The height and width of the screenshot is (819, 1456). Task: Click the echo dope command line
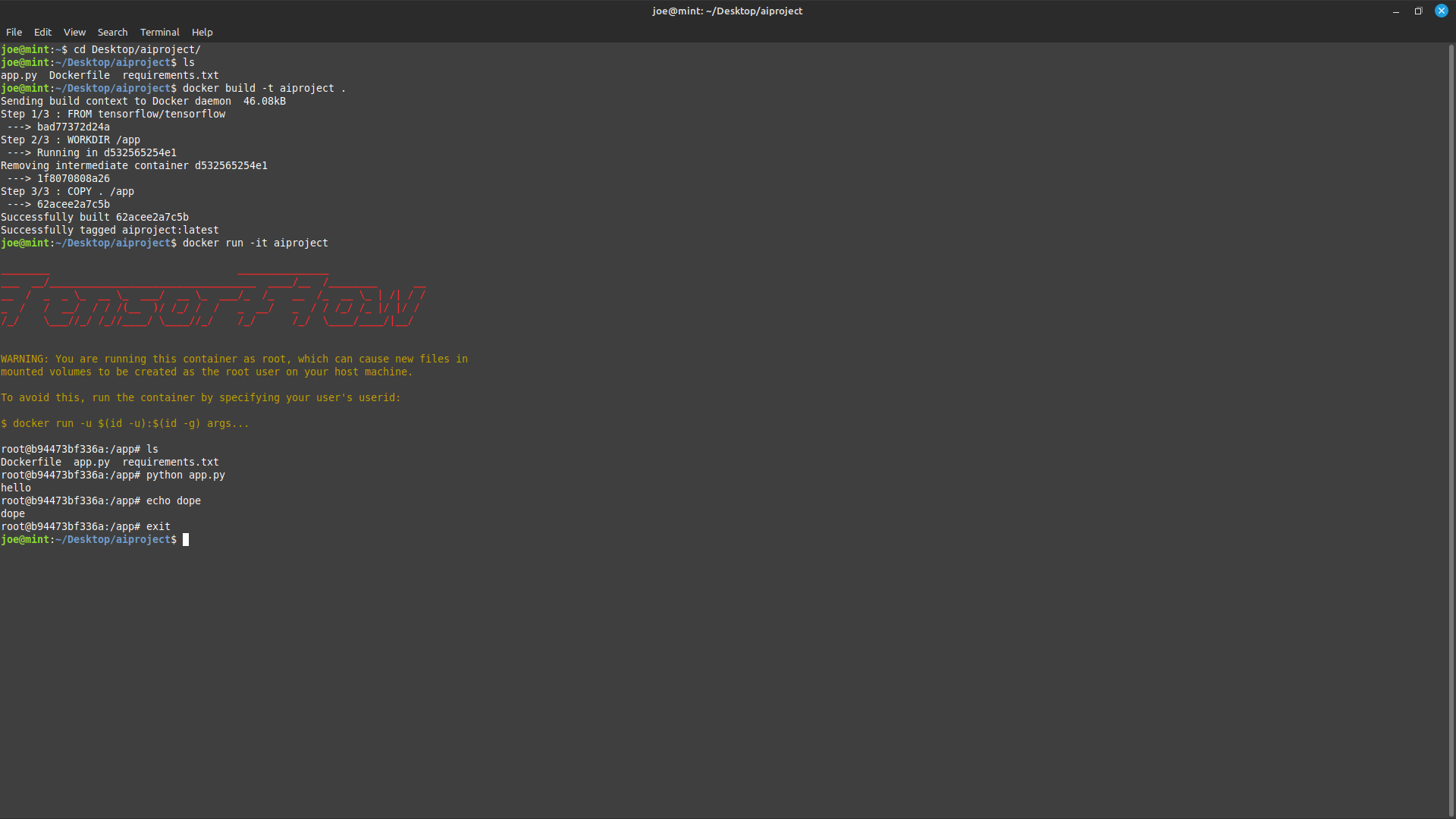[x=101, y=500]
